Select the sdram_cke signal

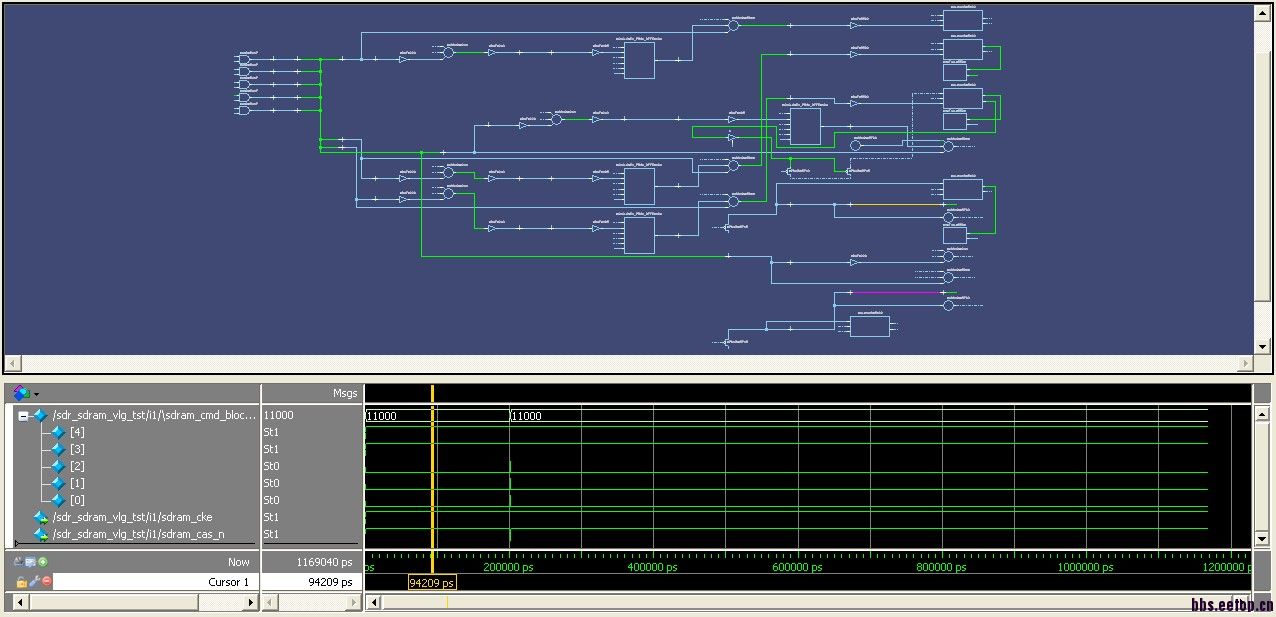tap(132, 517)
